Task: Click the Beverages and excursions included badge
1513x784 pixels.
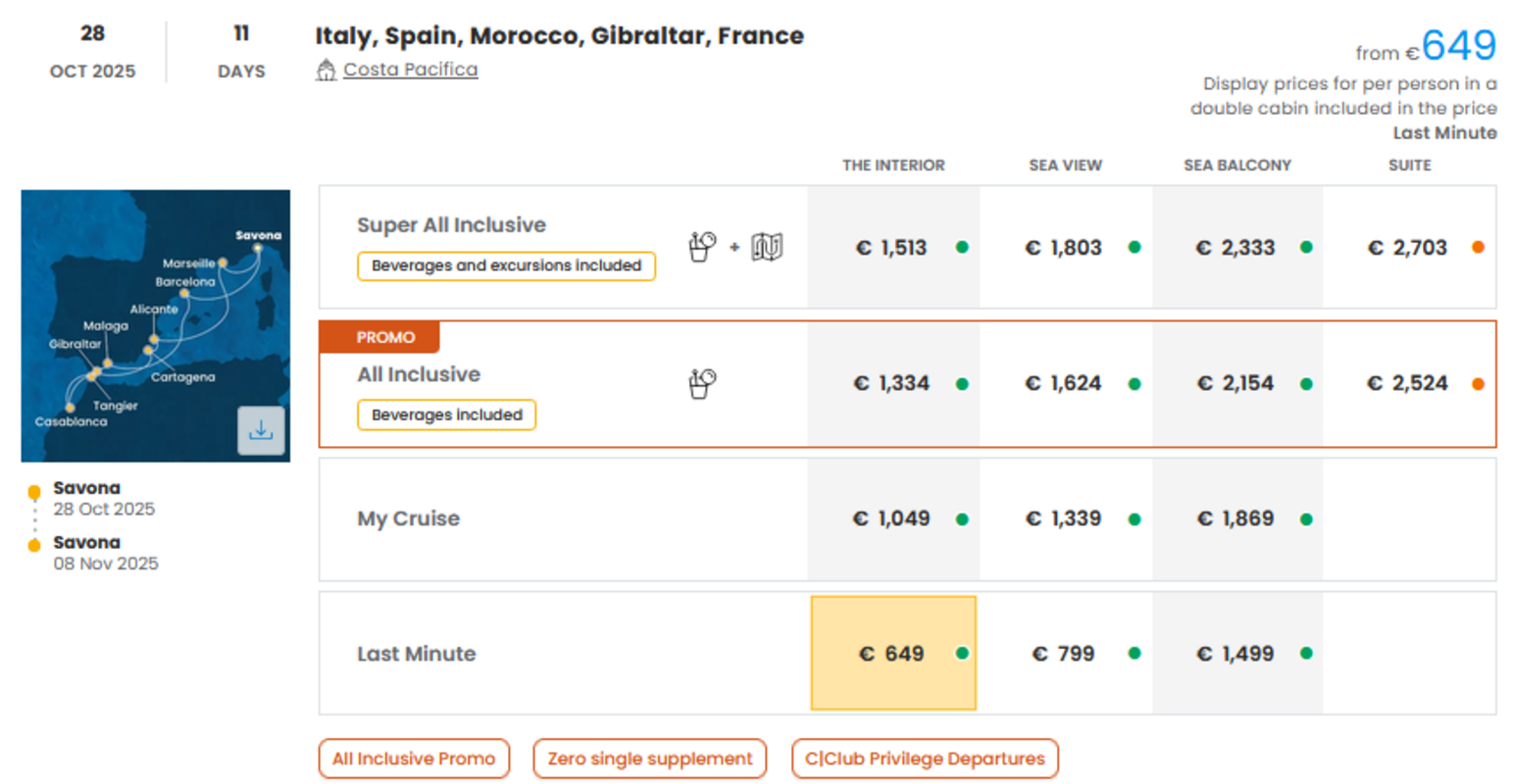Action: point(506,266)
